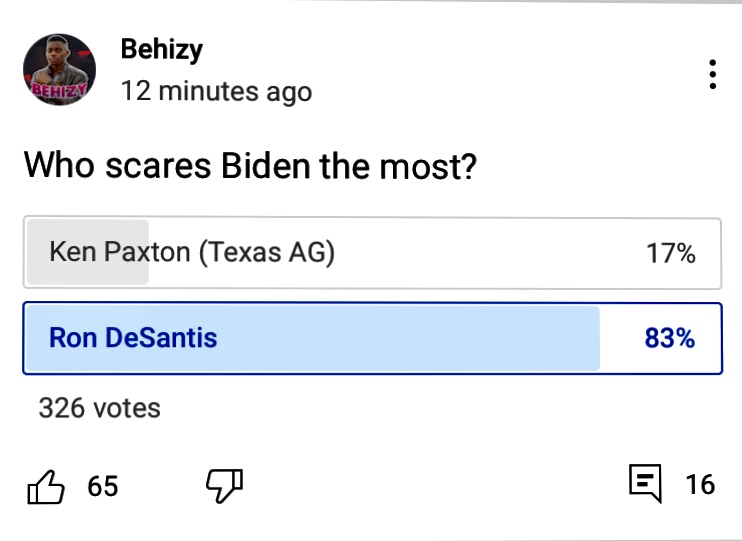This screenshot has height=541, width=742.
Task: Click the like count number 65
Action: click(102, 487)
